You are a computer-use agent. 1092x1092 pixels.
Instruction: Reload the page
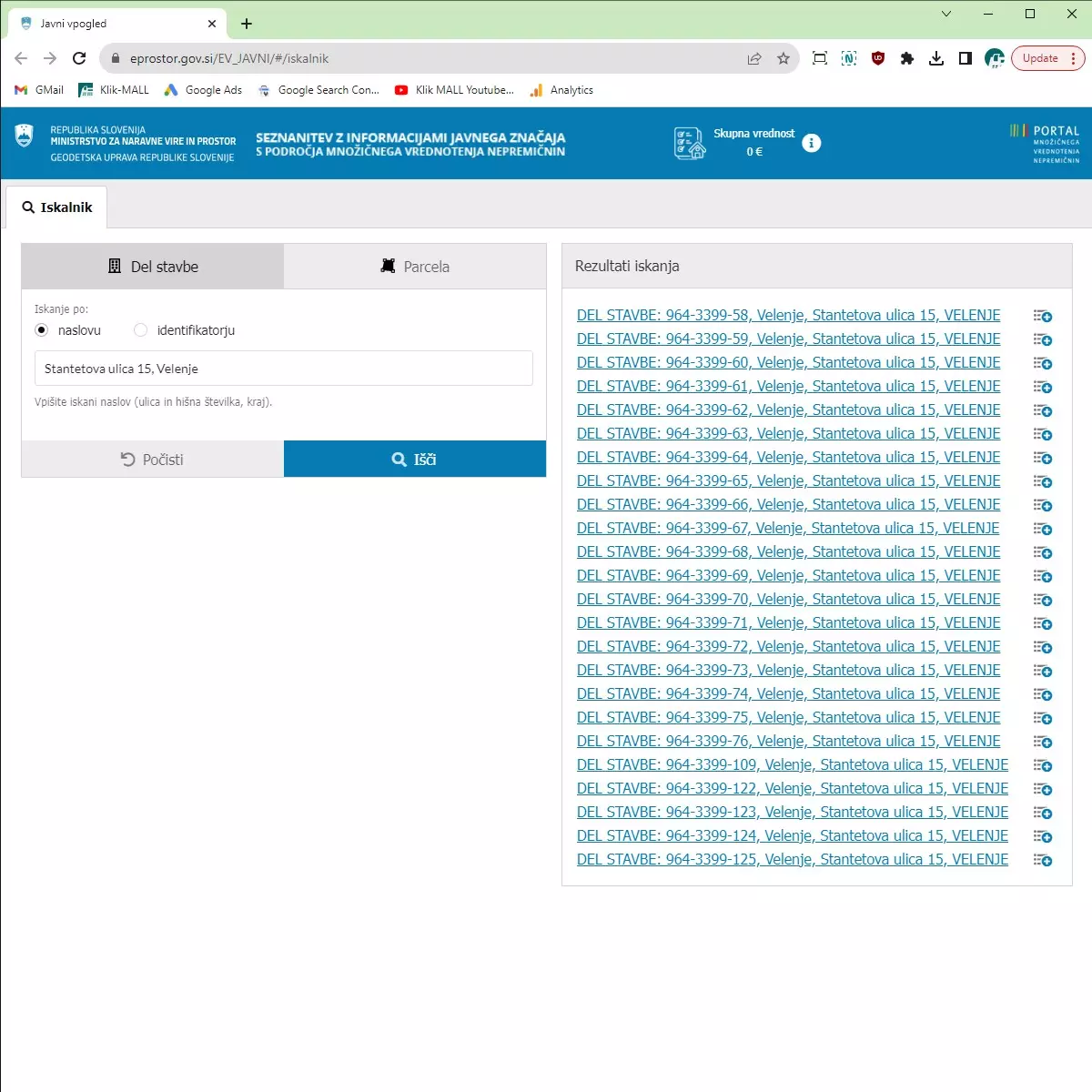pyautogui.click(x=79, y=58)
